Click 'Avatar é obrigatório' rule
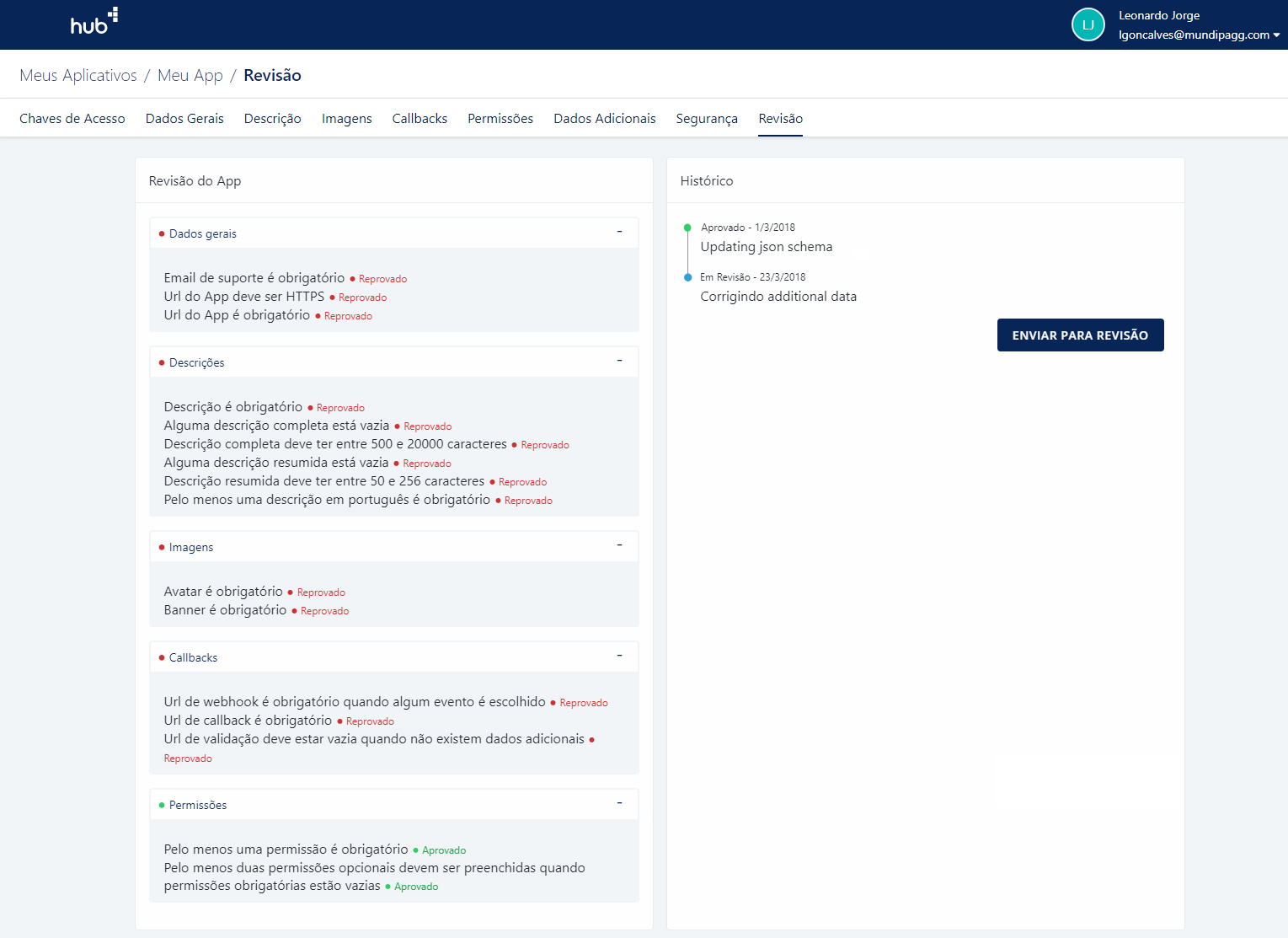The width and height of the screenshot is (1288, 938). 223,592
